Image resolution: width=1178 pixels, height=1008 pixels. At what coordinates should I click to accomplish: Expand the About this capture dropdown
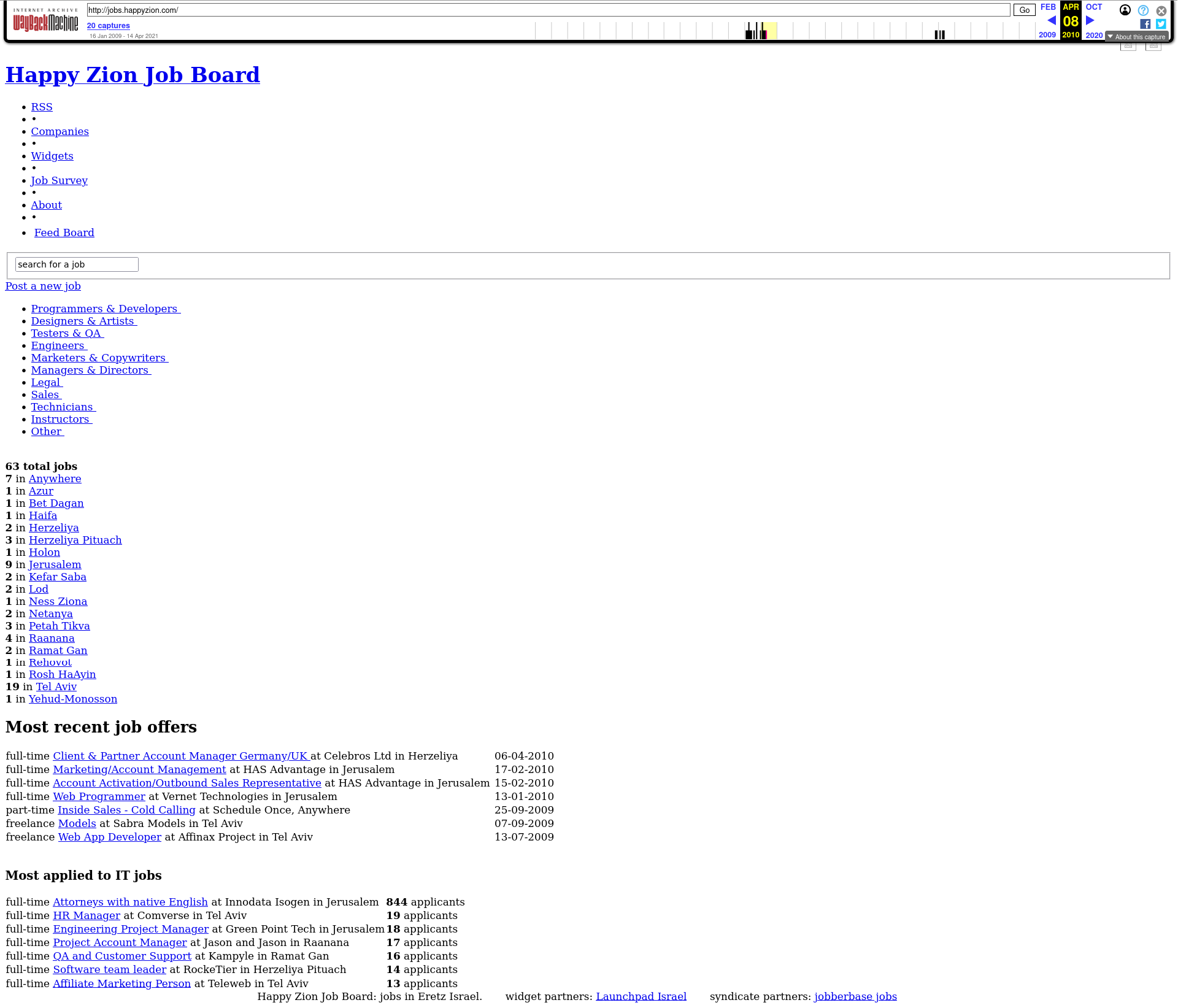[x=1137, y=37]
